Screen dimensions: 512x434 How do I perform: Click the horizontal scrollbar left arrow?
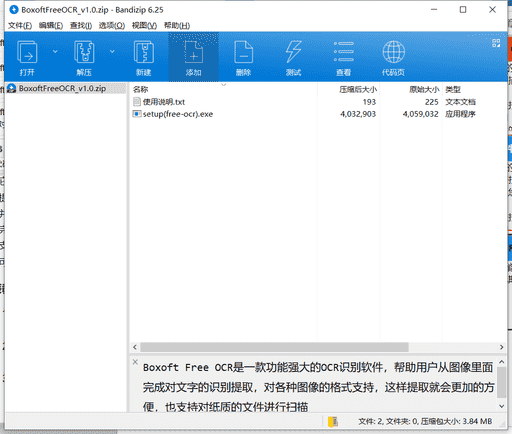click(135, 347)
